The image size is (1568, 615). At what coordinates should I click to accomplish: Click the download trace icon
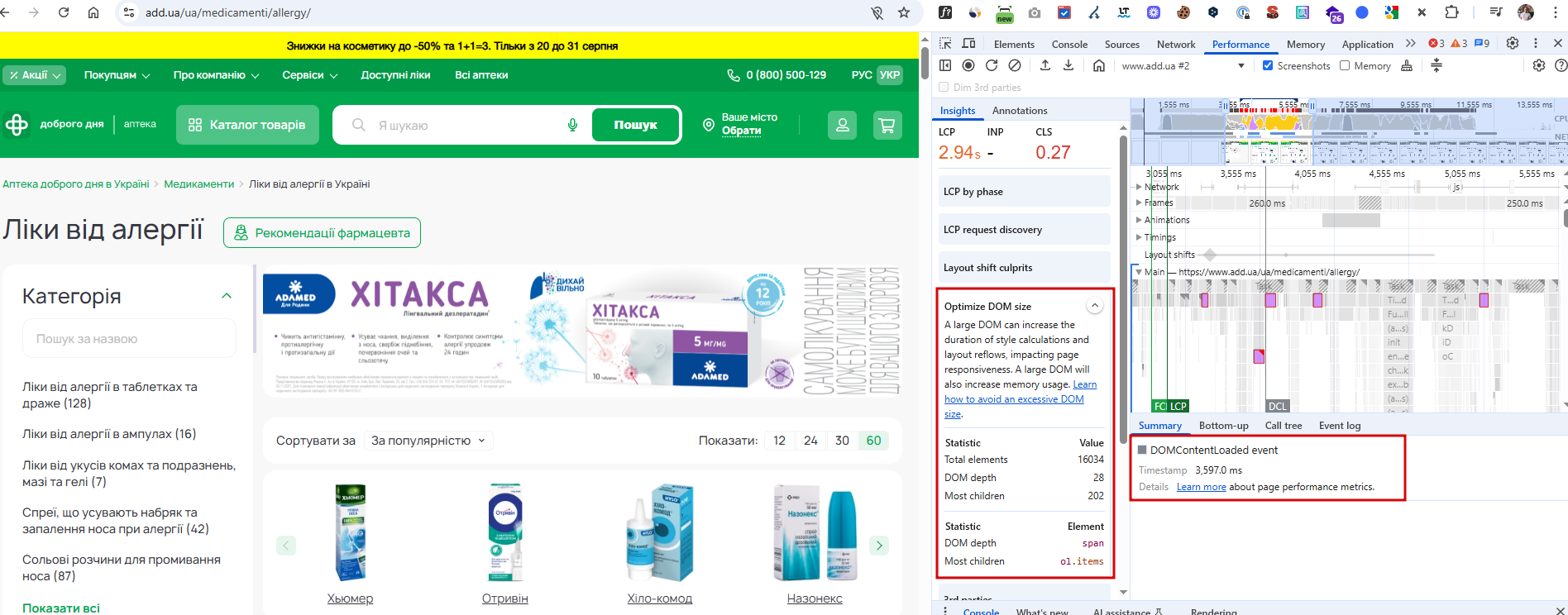pos(1068,65)
